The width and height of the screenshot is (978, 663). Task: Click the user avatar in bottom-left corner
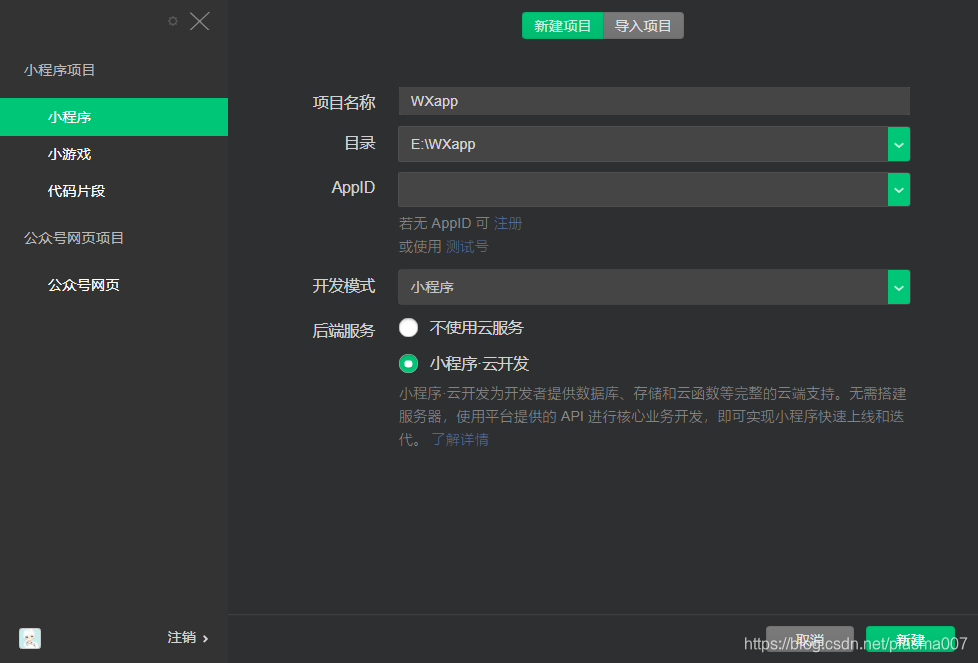29,638
